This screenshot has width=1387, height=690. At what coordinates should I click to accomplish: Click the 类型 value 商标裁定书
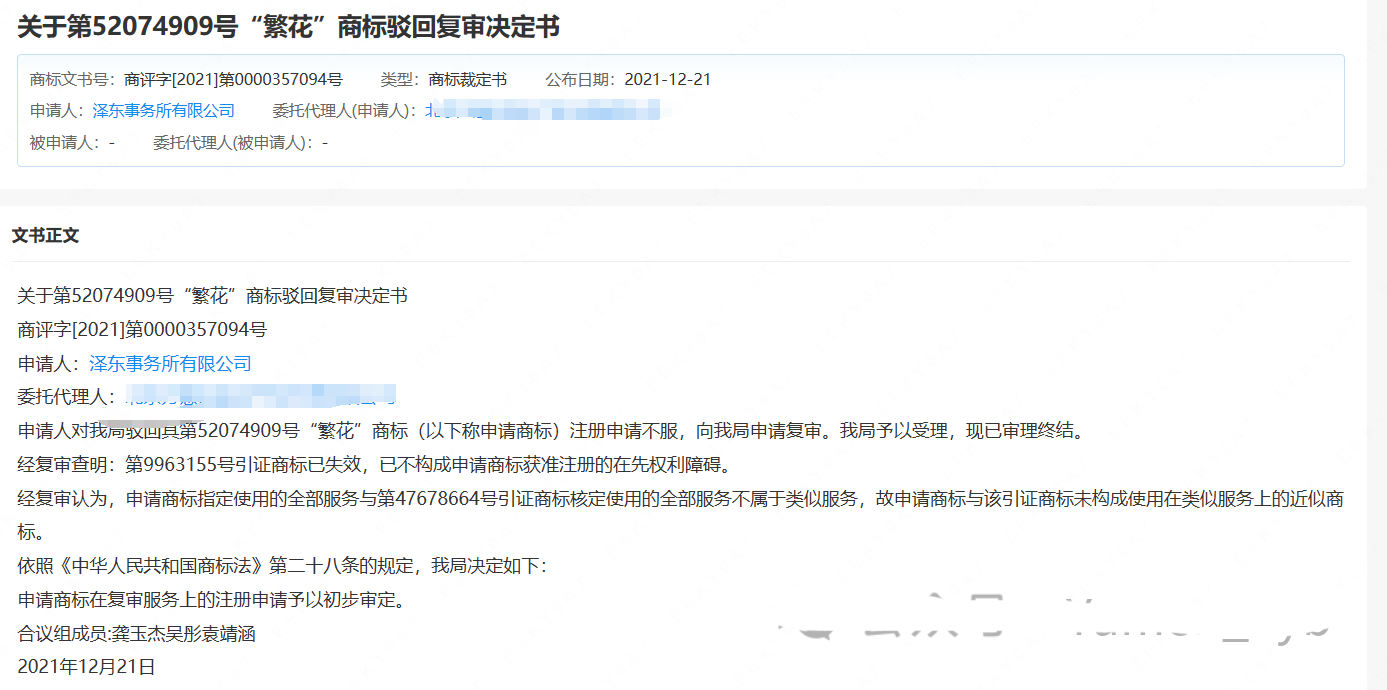(x=468, y=79)
